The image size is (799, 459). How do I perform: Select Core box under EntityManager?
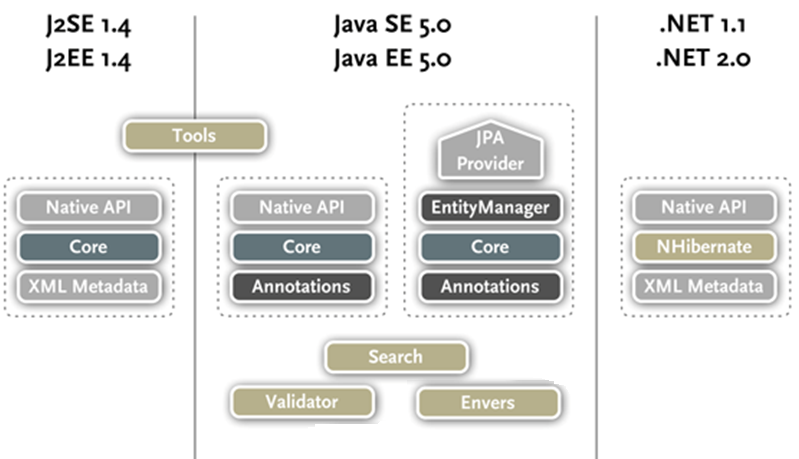490,247
